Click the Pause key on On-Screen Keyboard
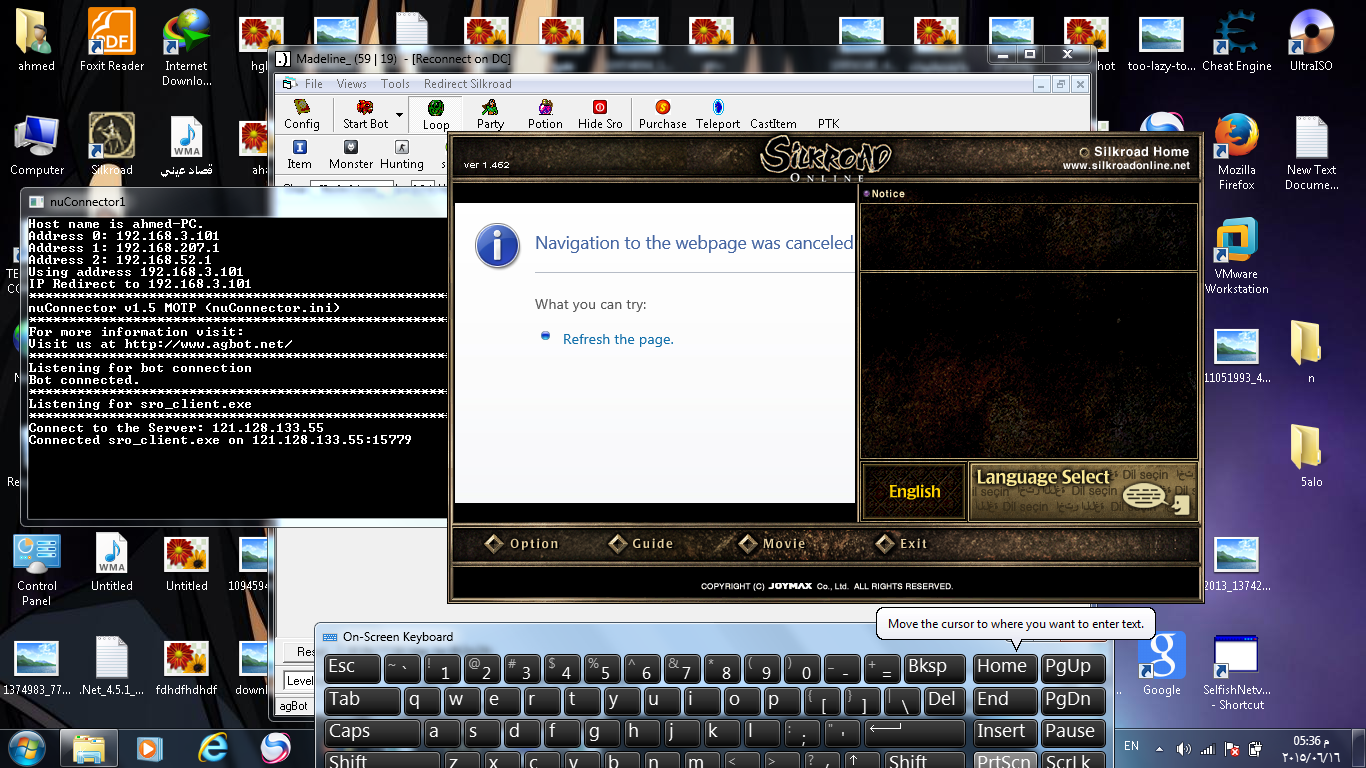 [x=1073, y=732]
